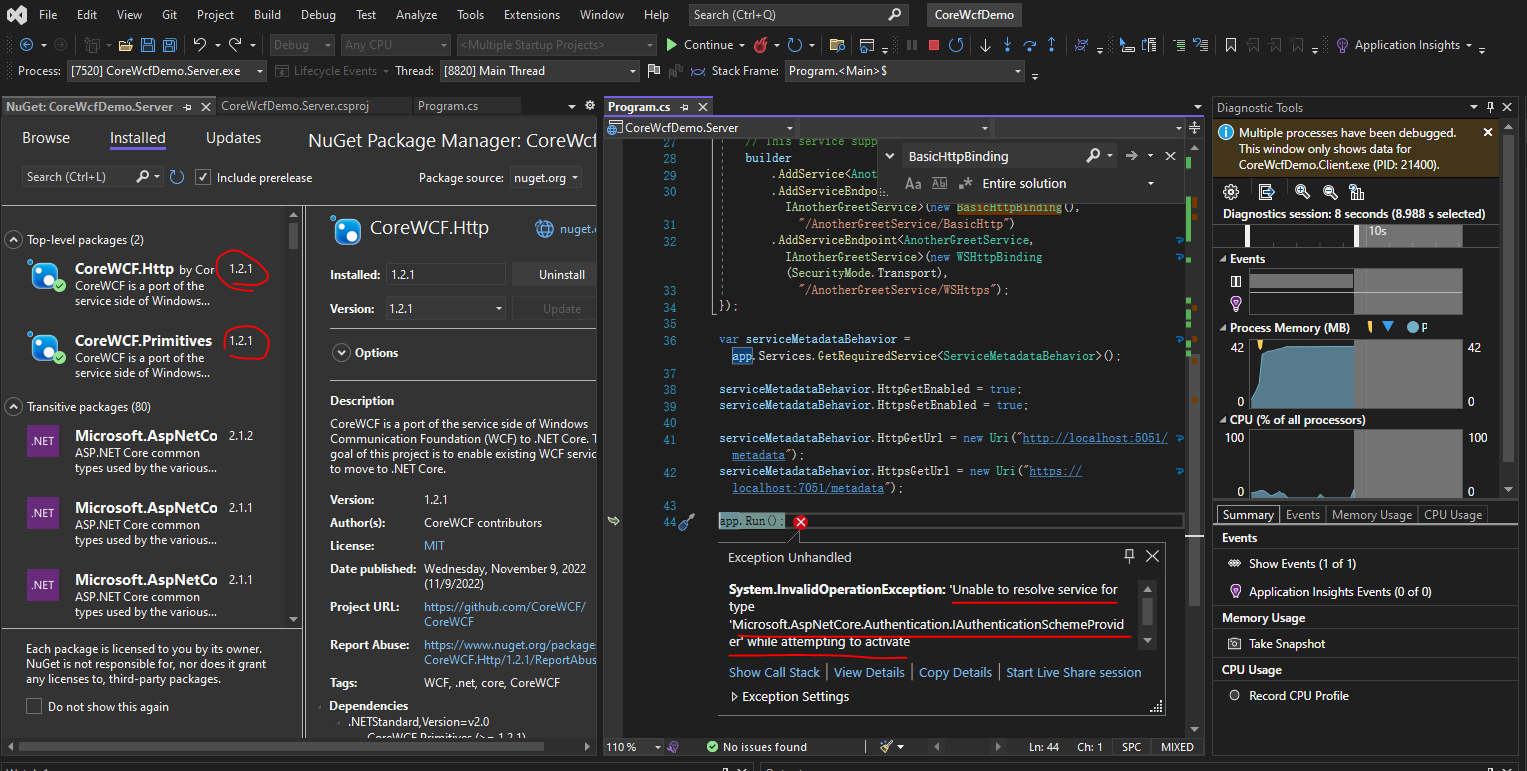Screen dimensions: 1527x771
Task: Toggle Use regular expressions in find box
Action: tap(965, 184)
